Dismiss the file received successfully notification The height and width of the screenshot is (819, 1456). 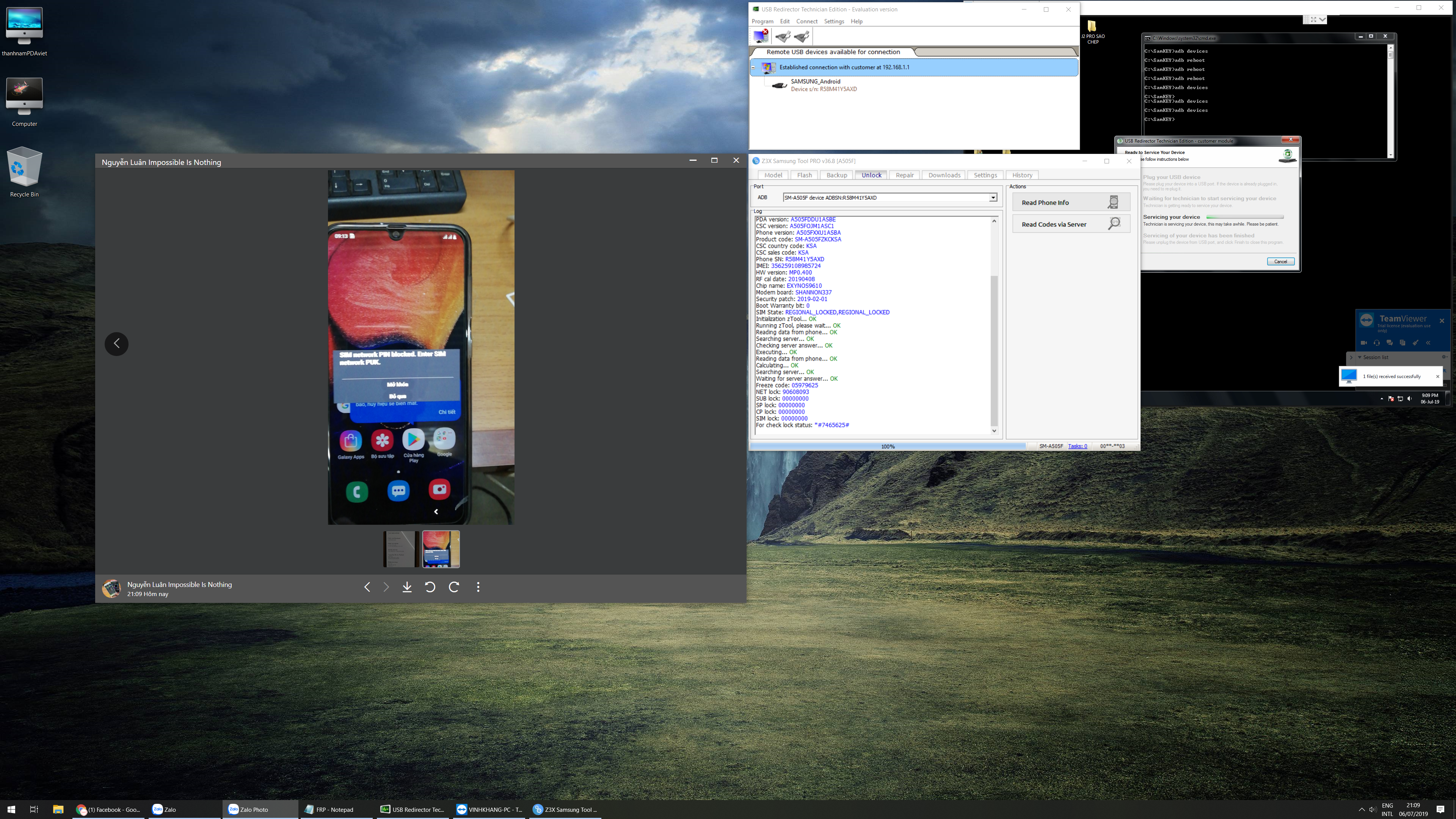tap(1437, 377)
